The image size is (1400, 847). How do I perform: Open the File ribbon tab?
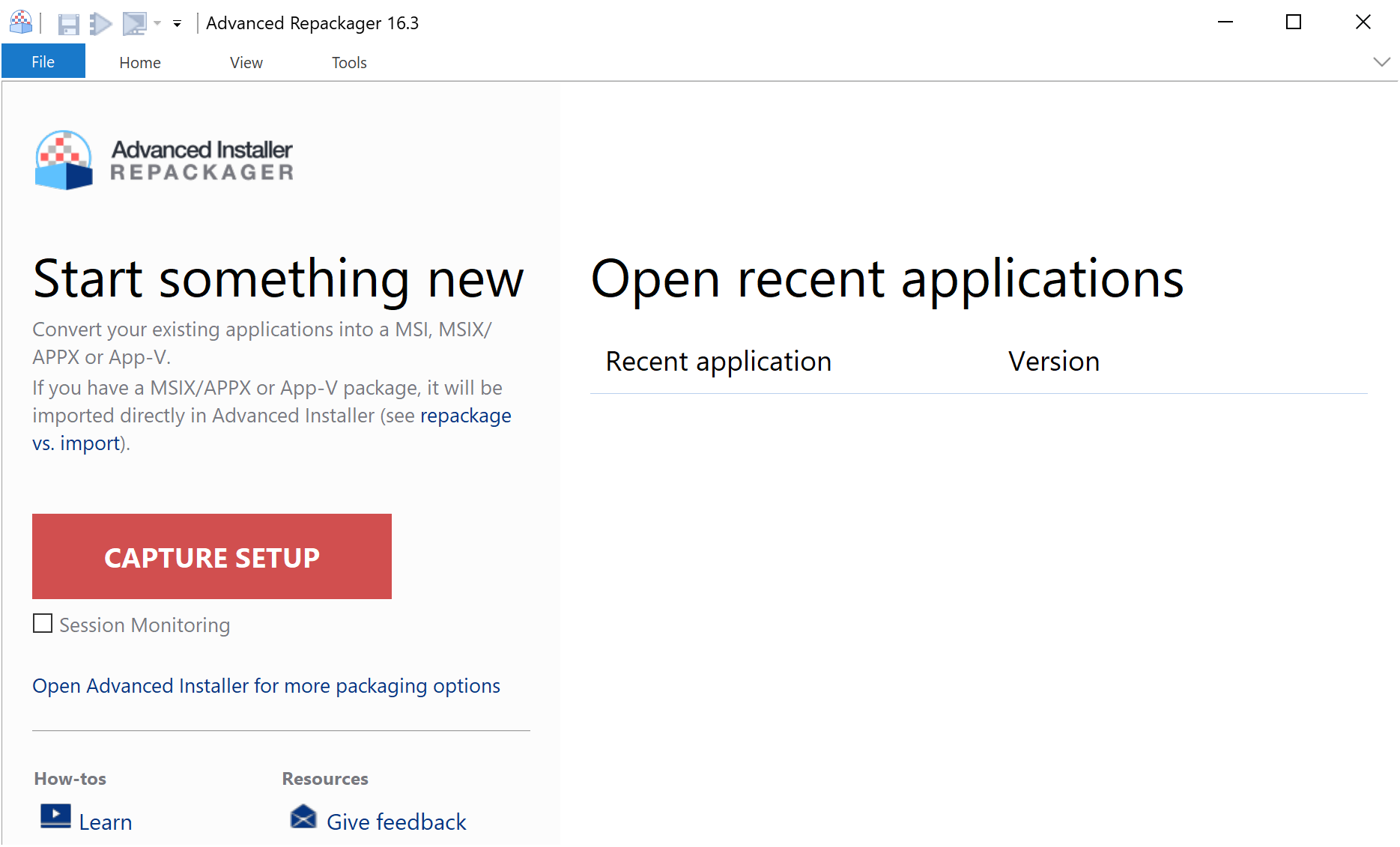tap(43, 61)
